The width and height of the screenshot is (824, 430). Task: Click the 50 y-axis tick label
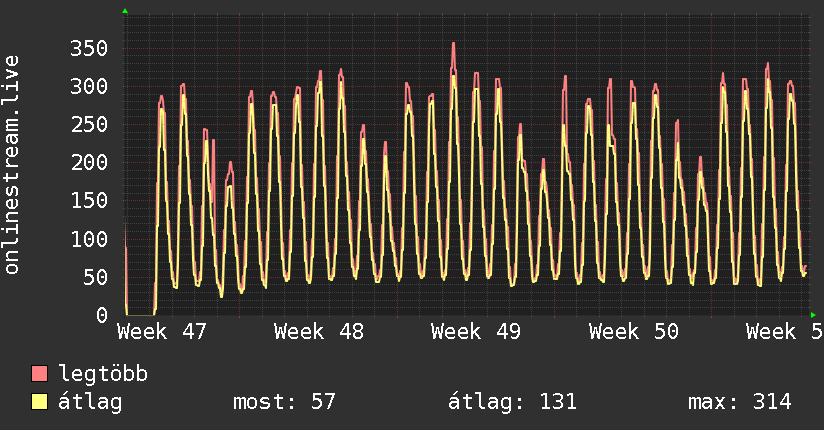click(96, 277)
